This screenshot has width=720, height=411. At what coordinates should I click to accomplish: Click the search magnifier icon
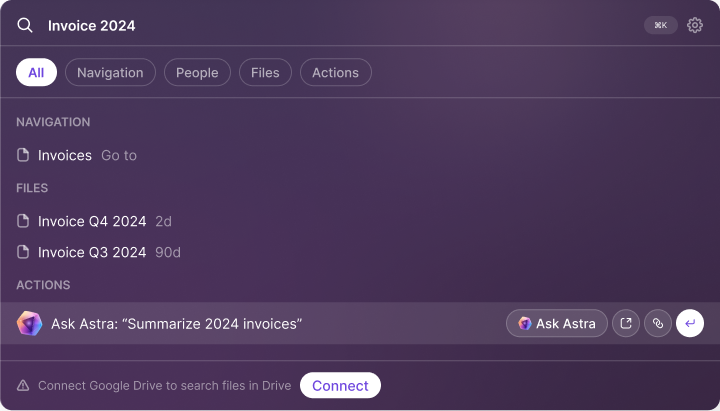pos(25,25)
